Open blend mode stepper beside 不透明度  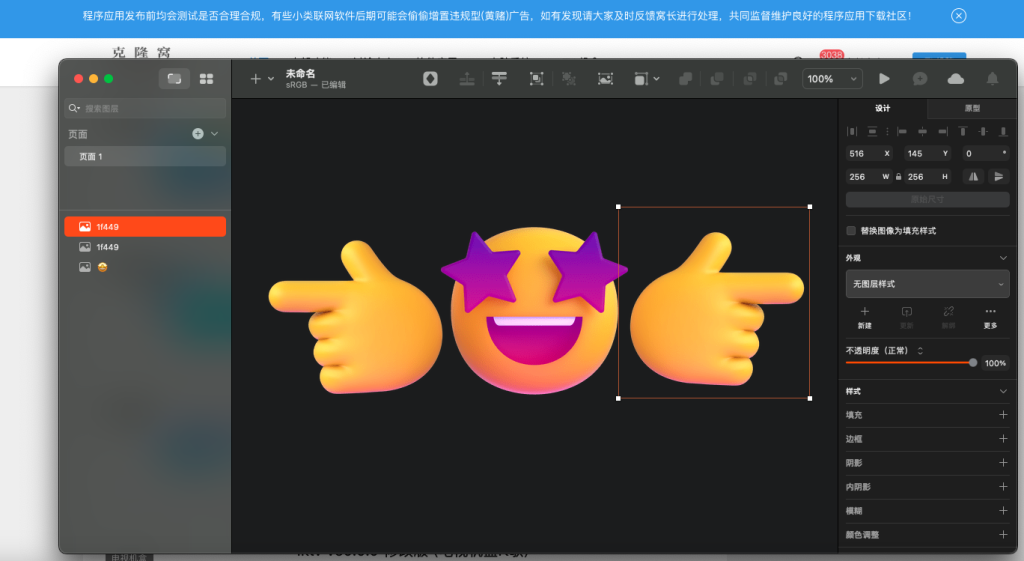[920, 351]
